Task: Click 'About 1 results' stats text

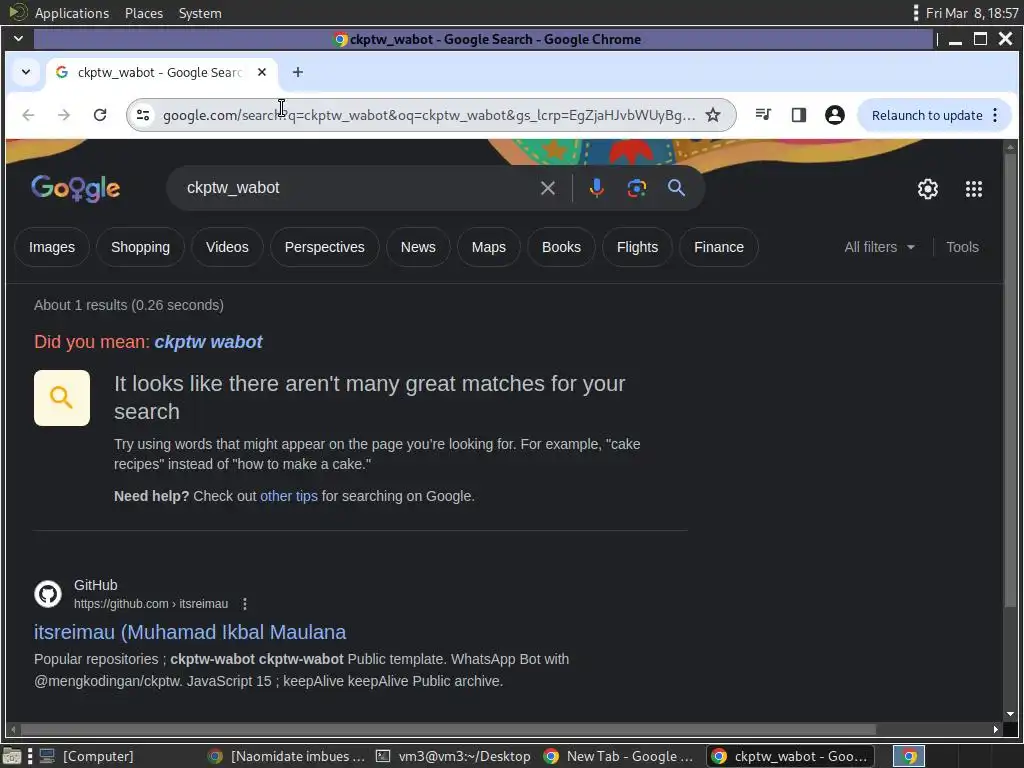Action: coord(129,305)
